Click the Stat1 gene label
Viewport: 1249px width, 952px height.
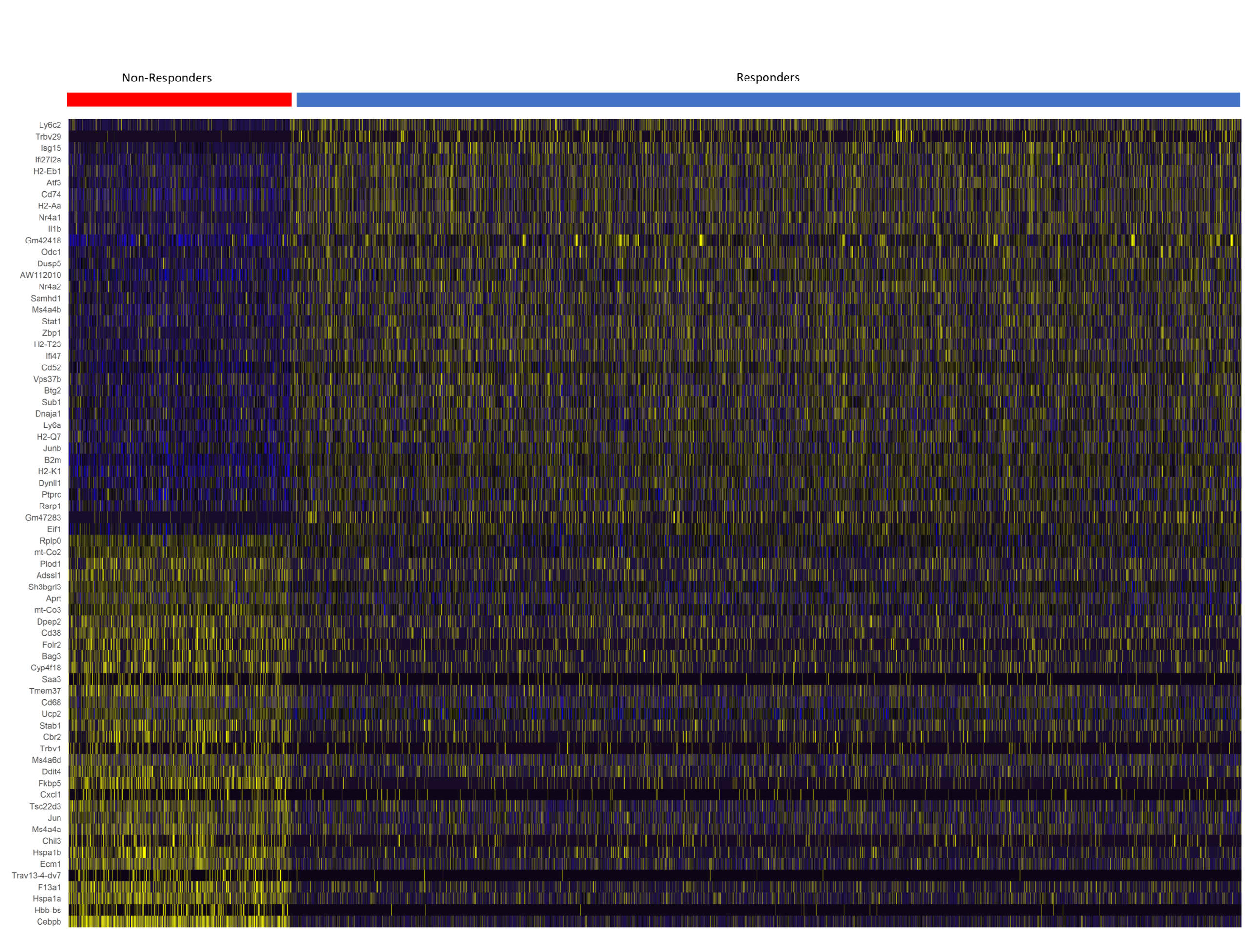51,321
